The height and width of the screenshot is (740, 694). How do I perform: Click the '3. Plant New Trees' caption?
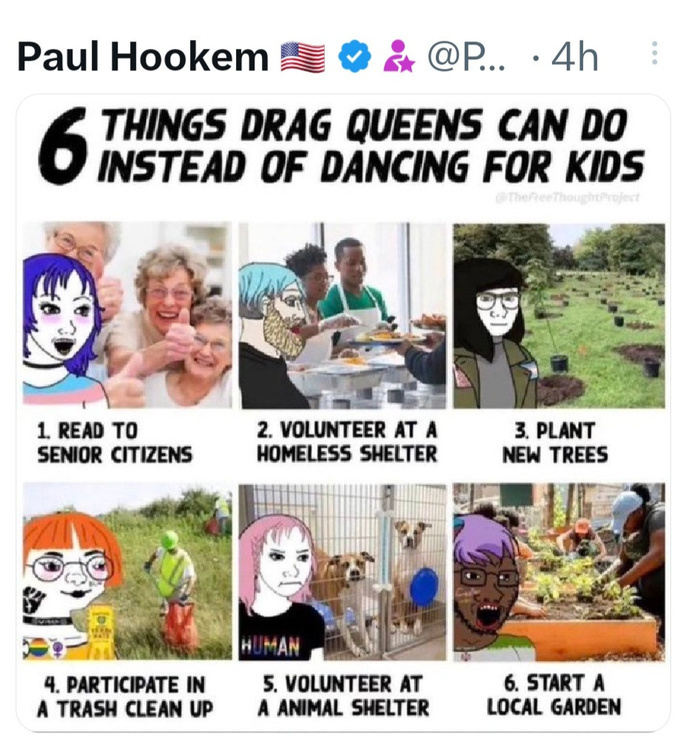(555, 443)
